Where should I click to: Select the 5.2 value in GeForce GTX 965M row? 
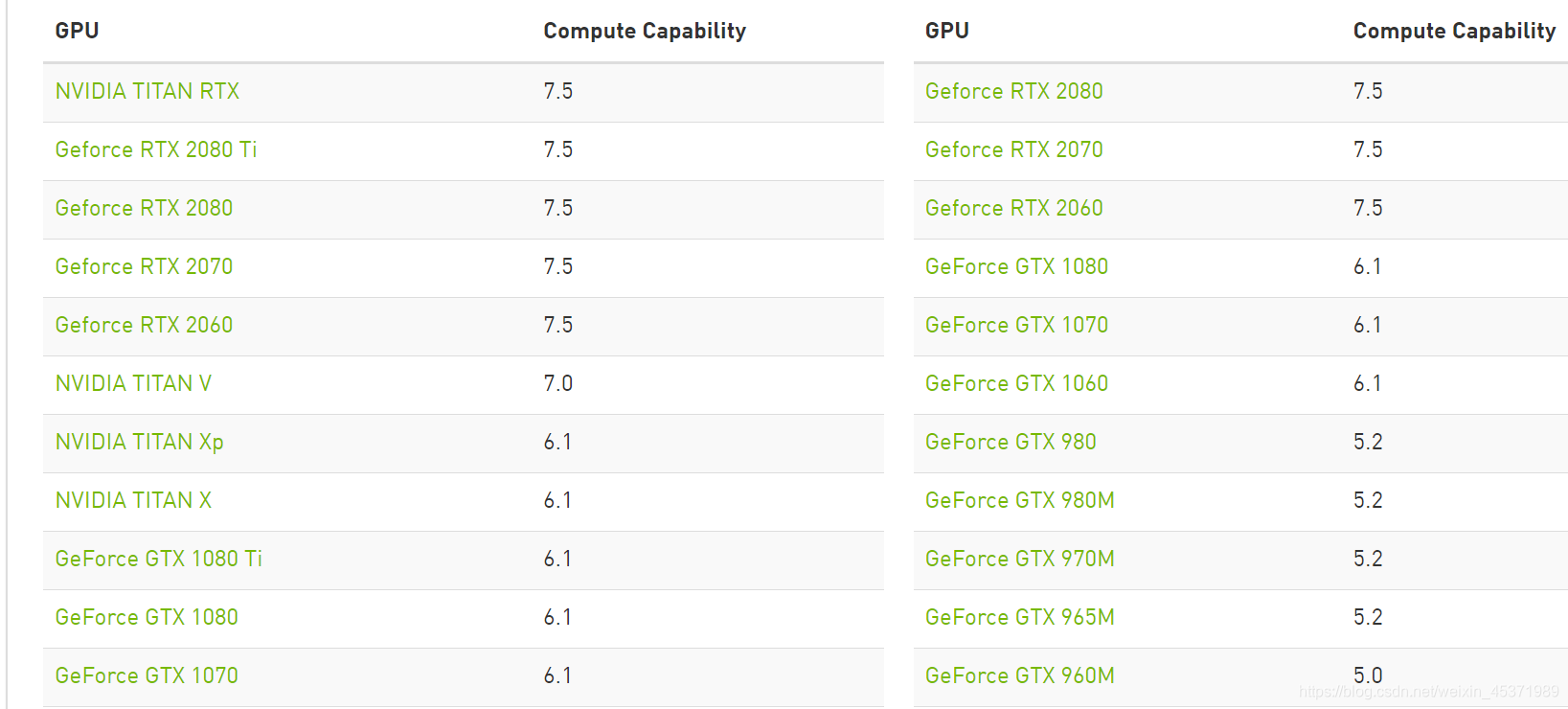(1368, 617)
